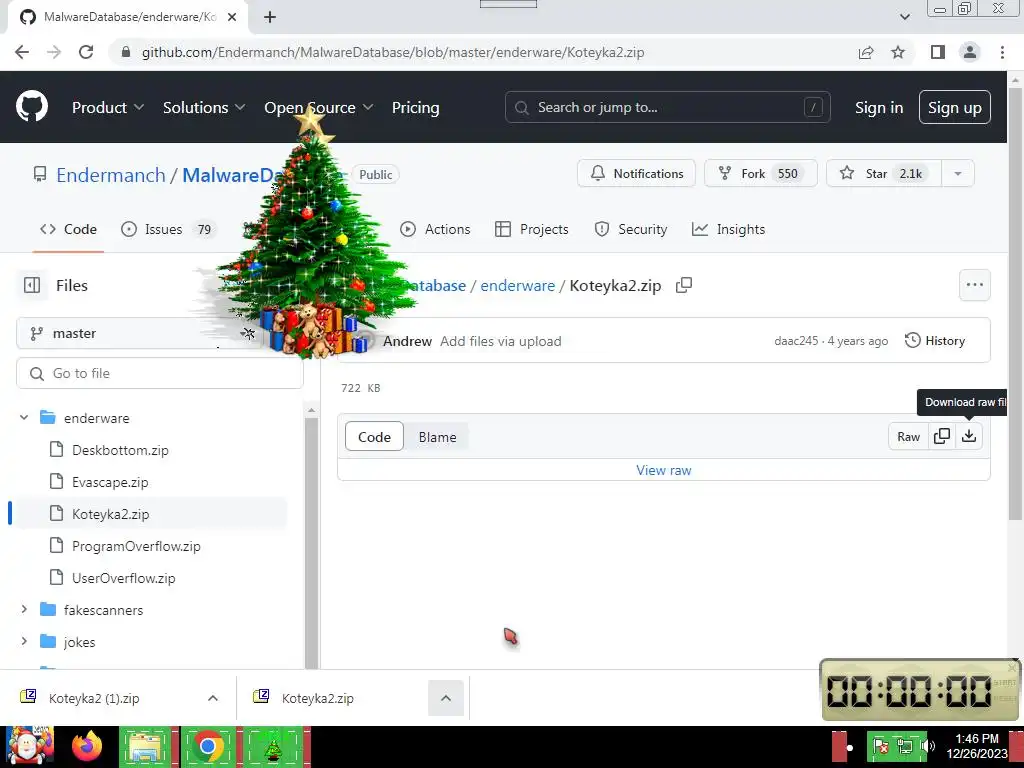
Task: Focus the Search or jump to field
Action: click(x=667, y=107)
